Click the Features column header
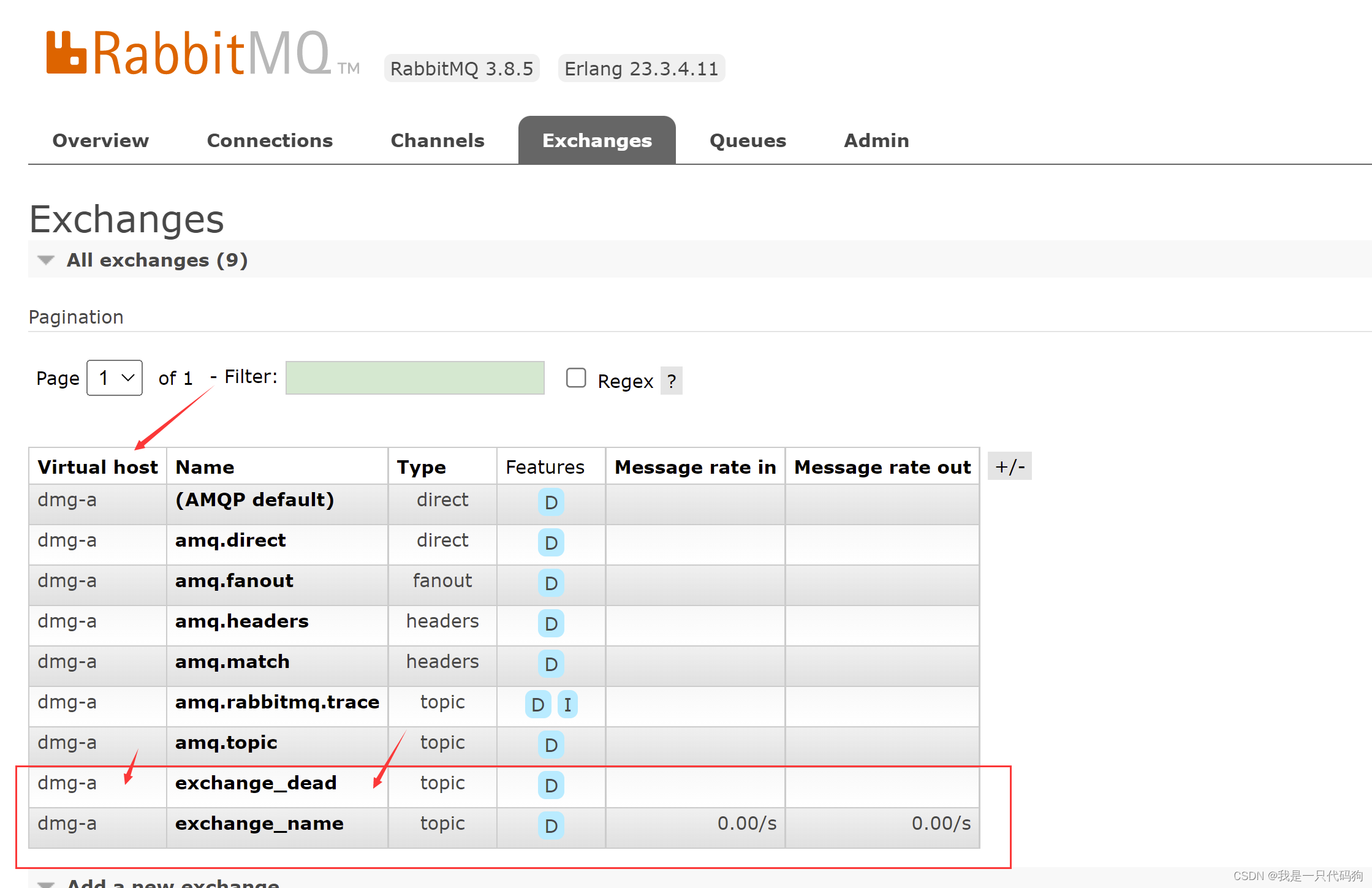 (545, 467)
